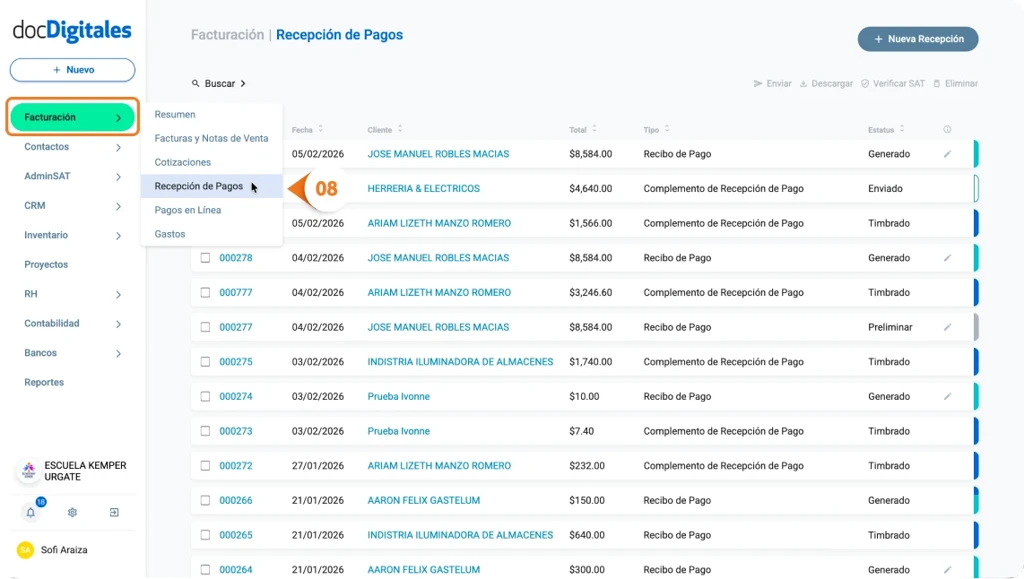1024x579 pixels.
Task: Click the Eliminar trash icon
Action: click(937, 83)
